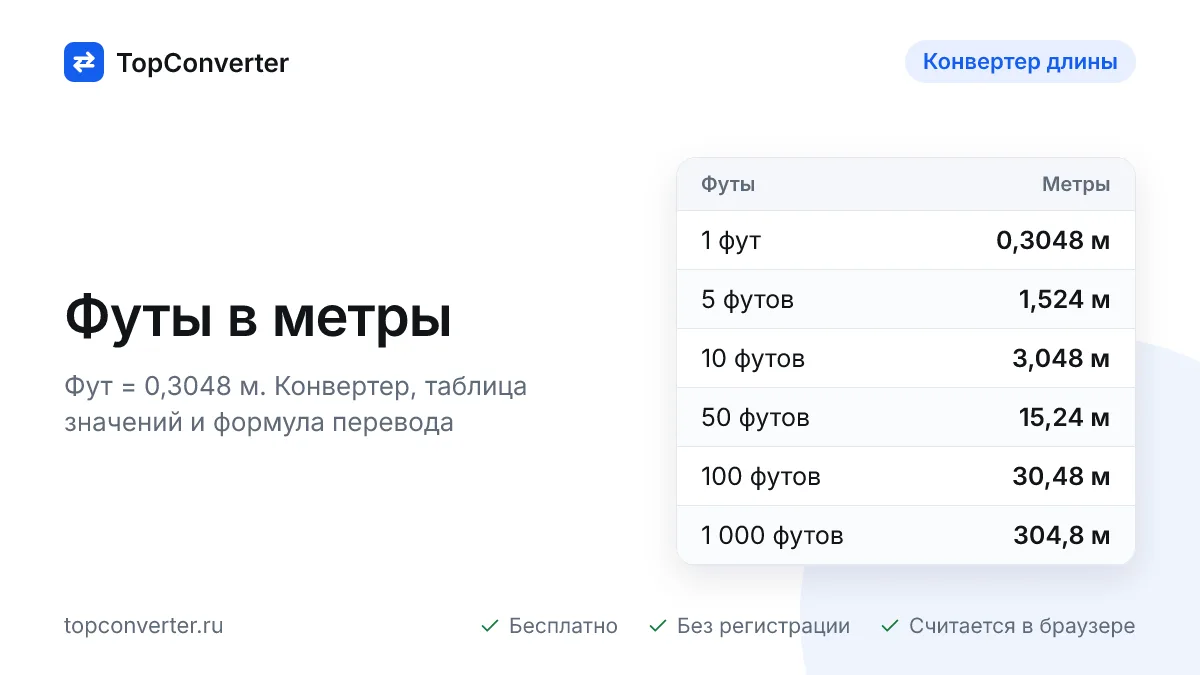This screenshot has height=675, width=1200.
Task: Select the 15,24 м value
Action: point(1064,417)
